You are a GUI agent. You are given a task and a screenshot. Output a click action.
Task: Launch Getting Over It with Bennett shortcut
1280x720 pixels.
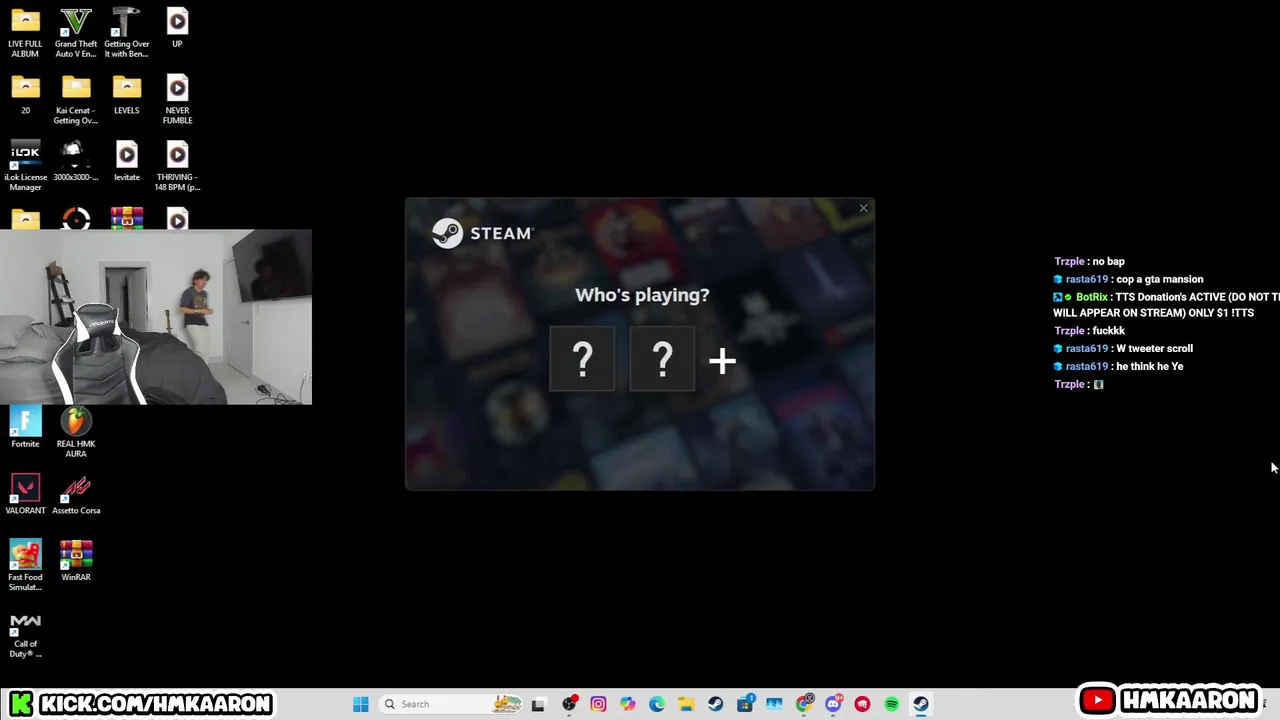click(126, 33)
